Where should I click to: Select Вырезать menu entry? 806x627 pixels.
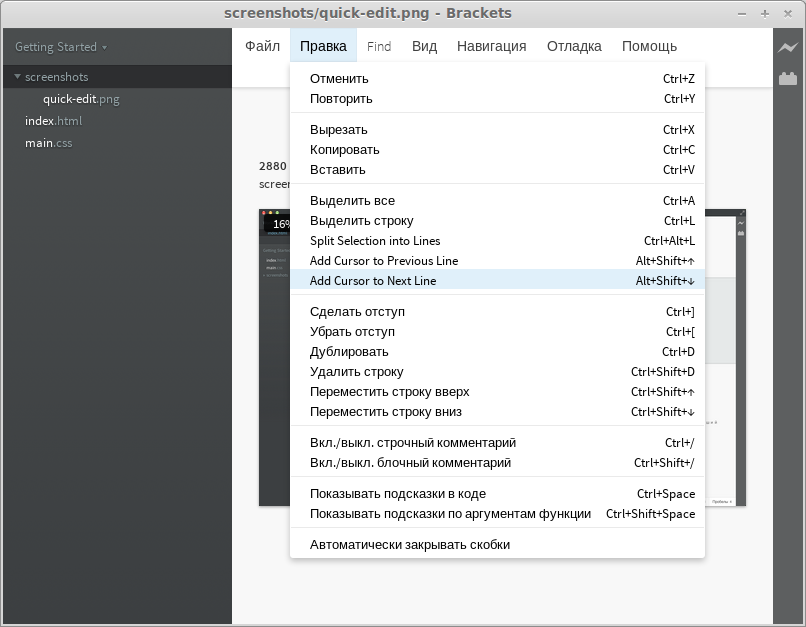[497, 130]
